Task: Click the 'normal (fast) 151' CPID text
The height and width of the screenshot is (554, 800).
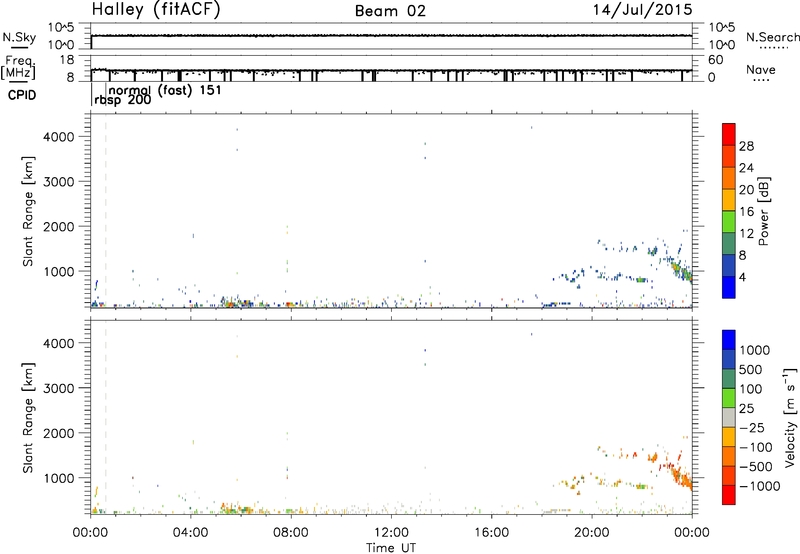Action: [x=165, y=90]
